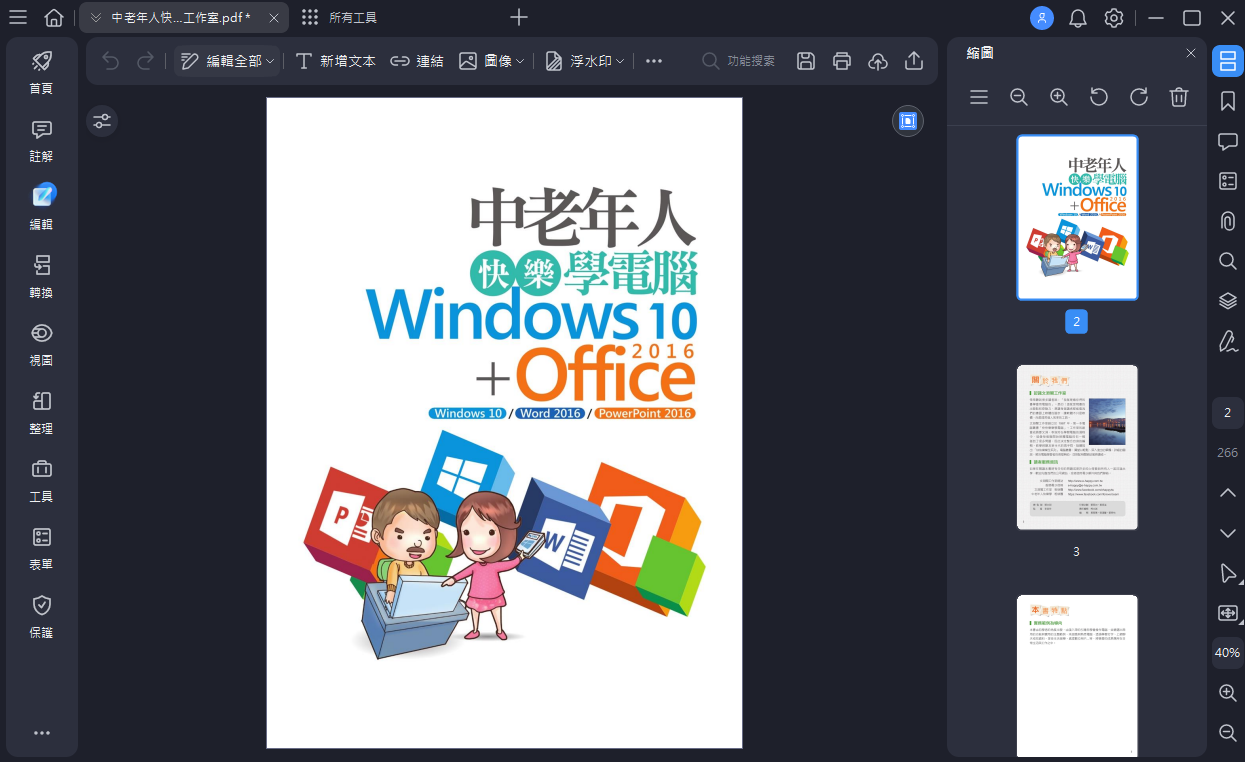Open the 圖像 dropdown menu
The width and height of the screenshot is (1245, 762).
point(520,61)
